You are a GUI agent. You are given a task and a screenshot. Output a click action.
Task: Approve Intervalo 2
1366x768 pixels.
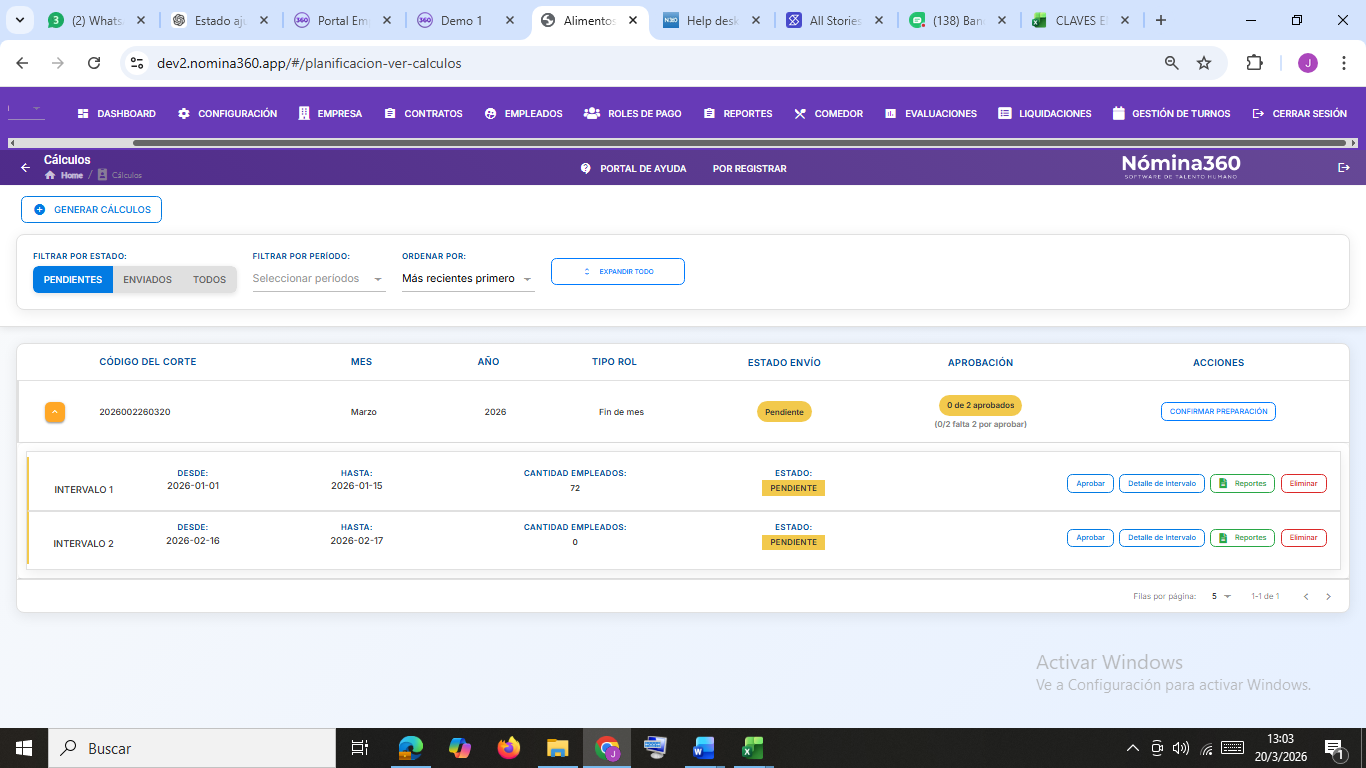(1090, 538)
